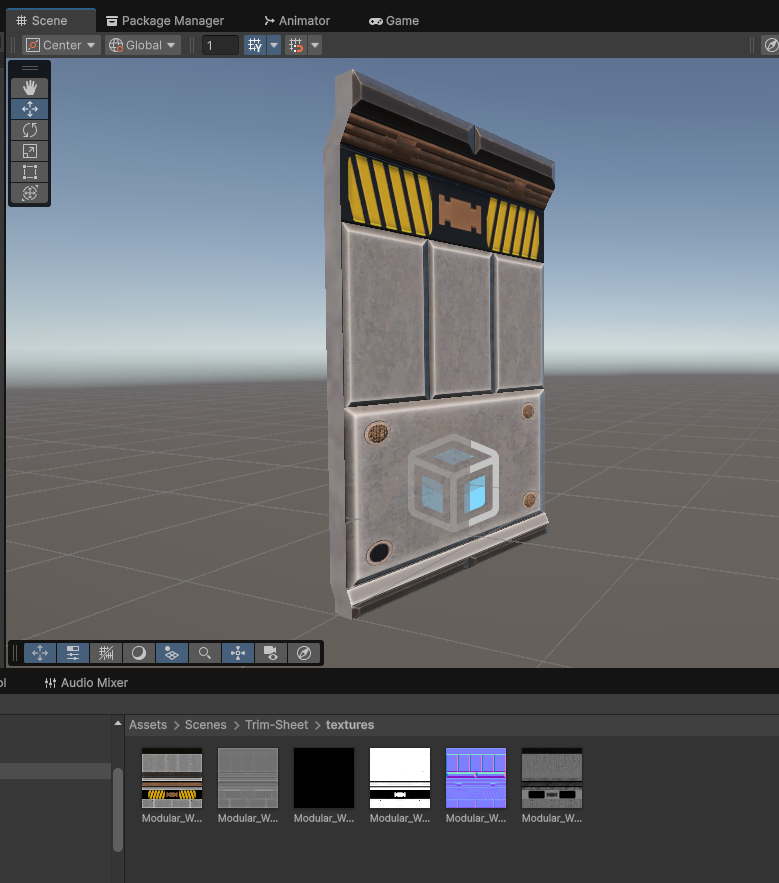Select the gray ambient occlusion texture thumbnail
The image size is (779, 883).
click(x=248, y=778)
